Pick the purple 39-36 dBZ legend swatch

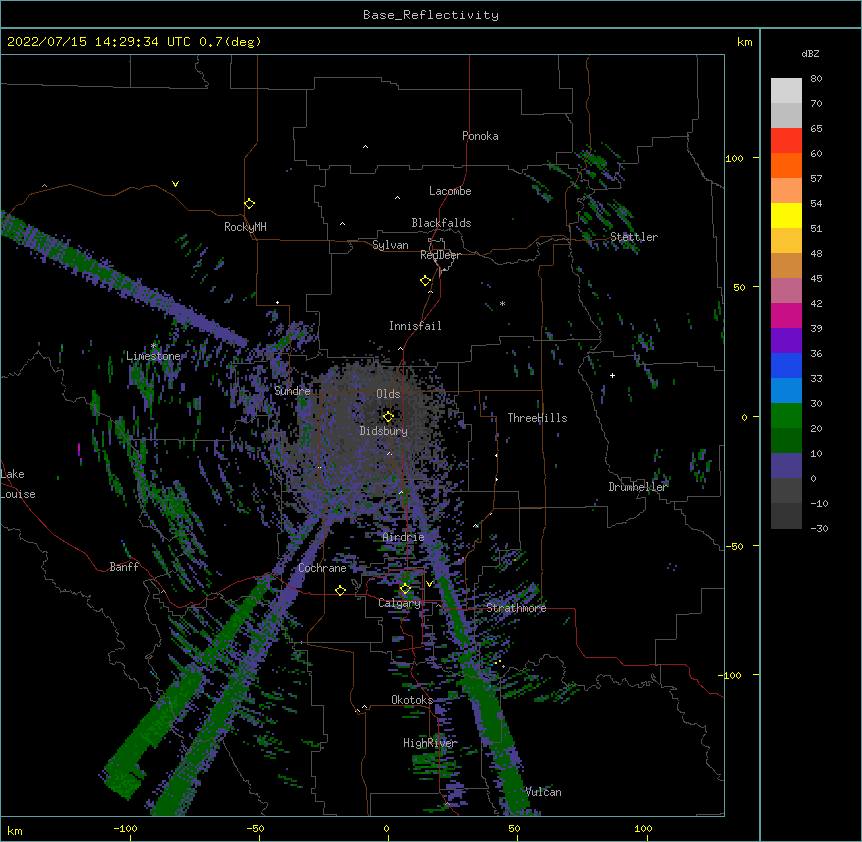point(786,341)
